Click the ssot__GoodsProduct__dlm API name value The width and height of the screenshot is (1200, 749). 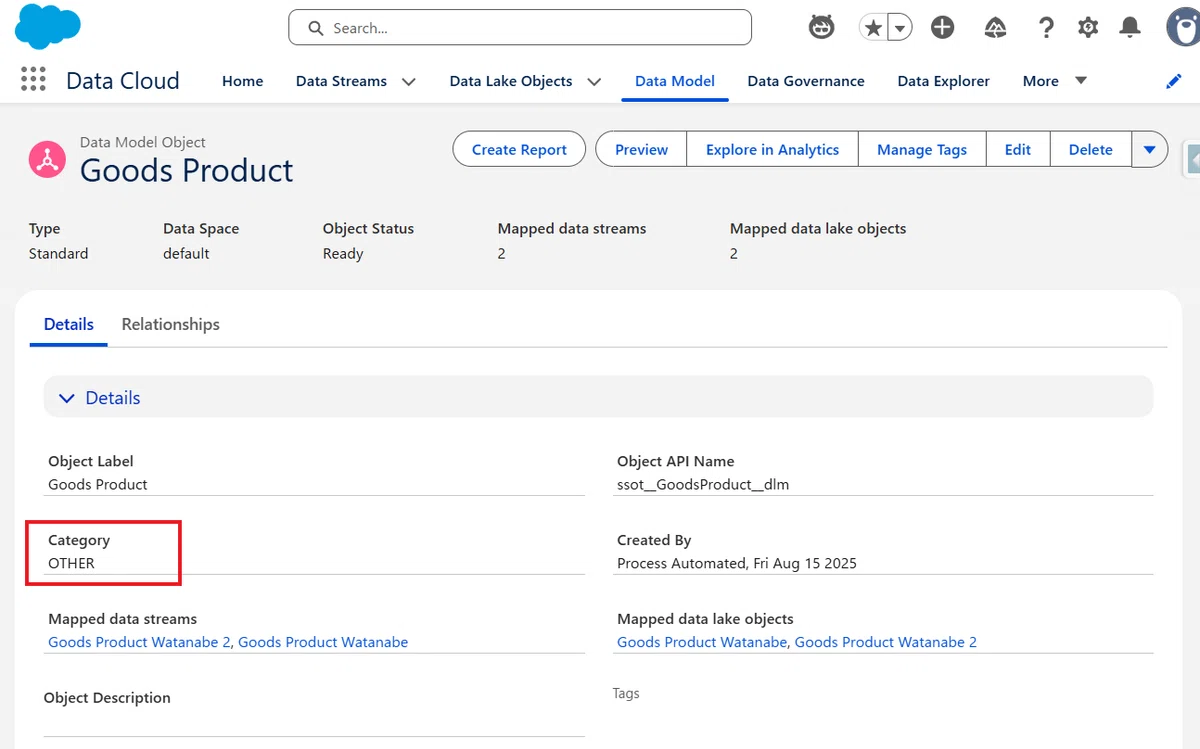point(703,484)
